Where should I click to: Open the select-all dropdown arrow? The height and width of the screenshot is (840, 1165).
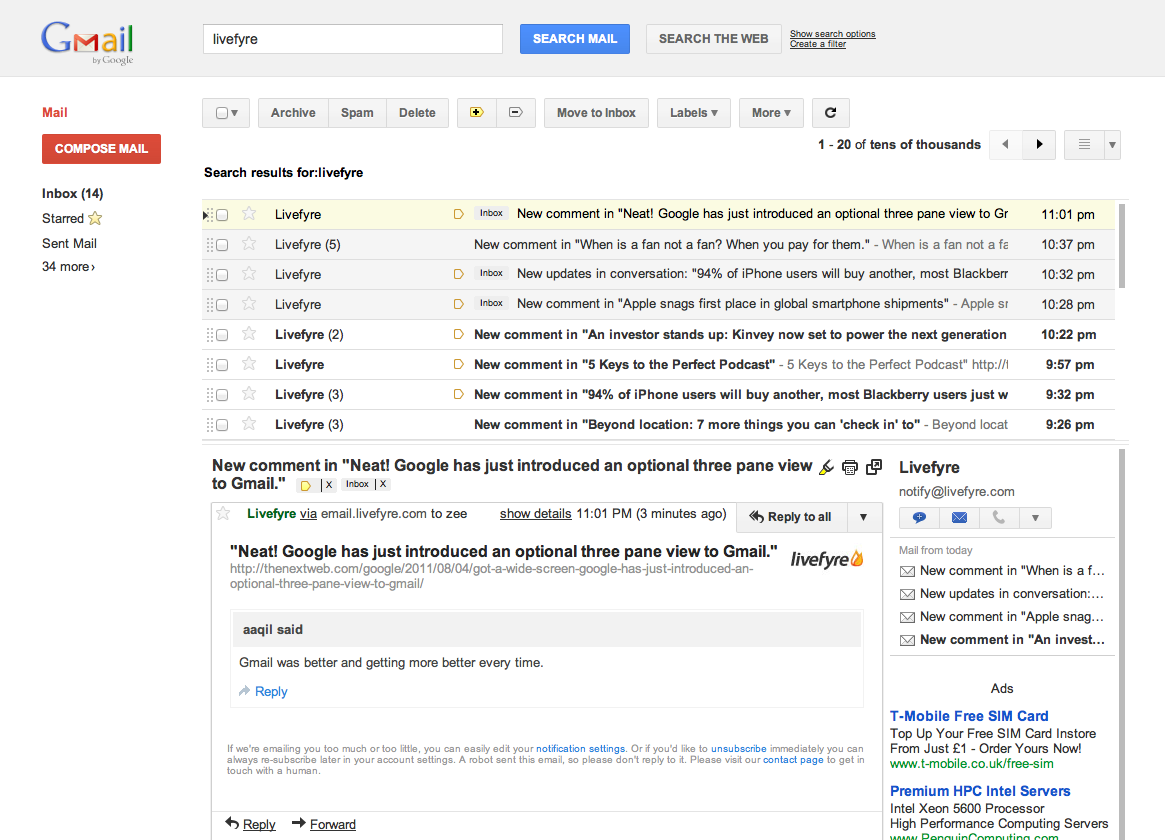(x=235, y=113)
